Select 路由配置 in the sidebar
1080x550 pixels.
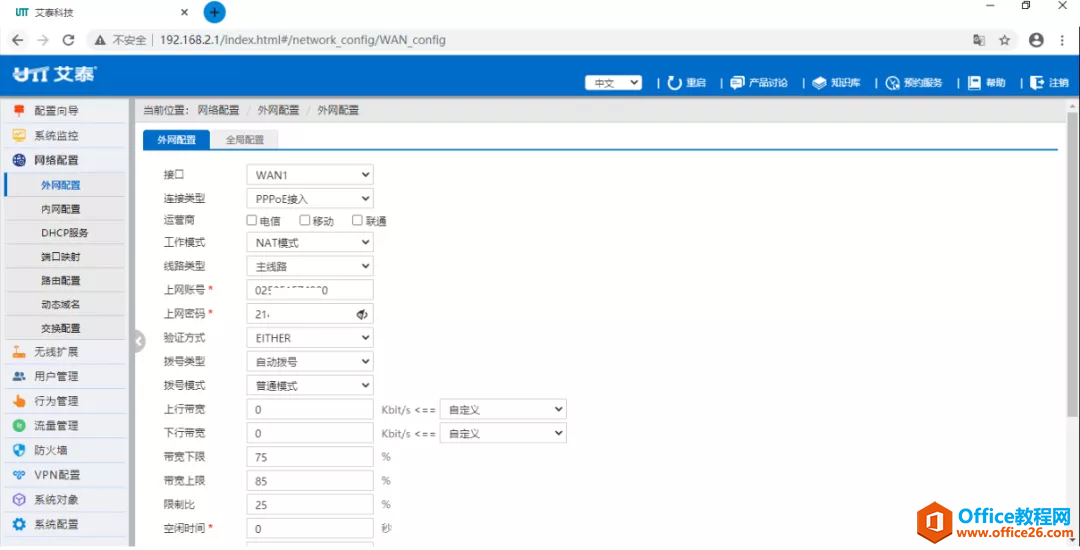pos(61,280)
